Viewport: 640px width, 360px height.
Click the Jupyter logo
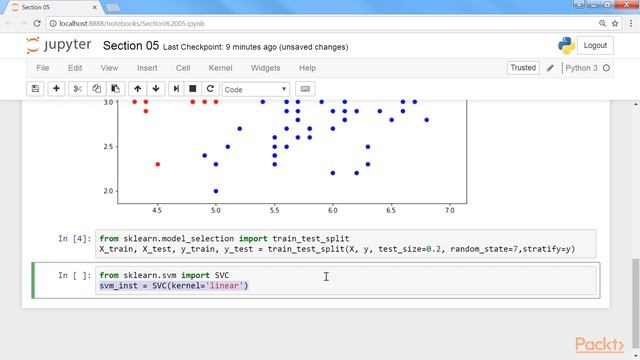coord(59,45)
